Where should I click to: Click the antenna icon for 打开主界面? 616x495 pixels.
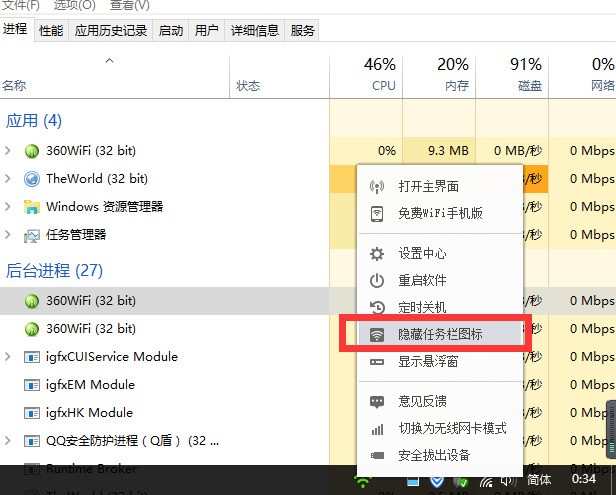(x=377, y=187)
